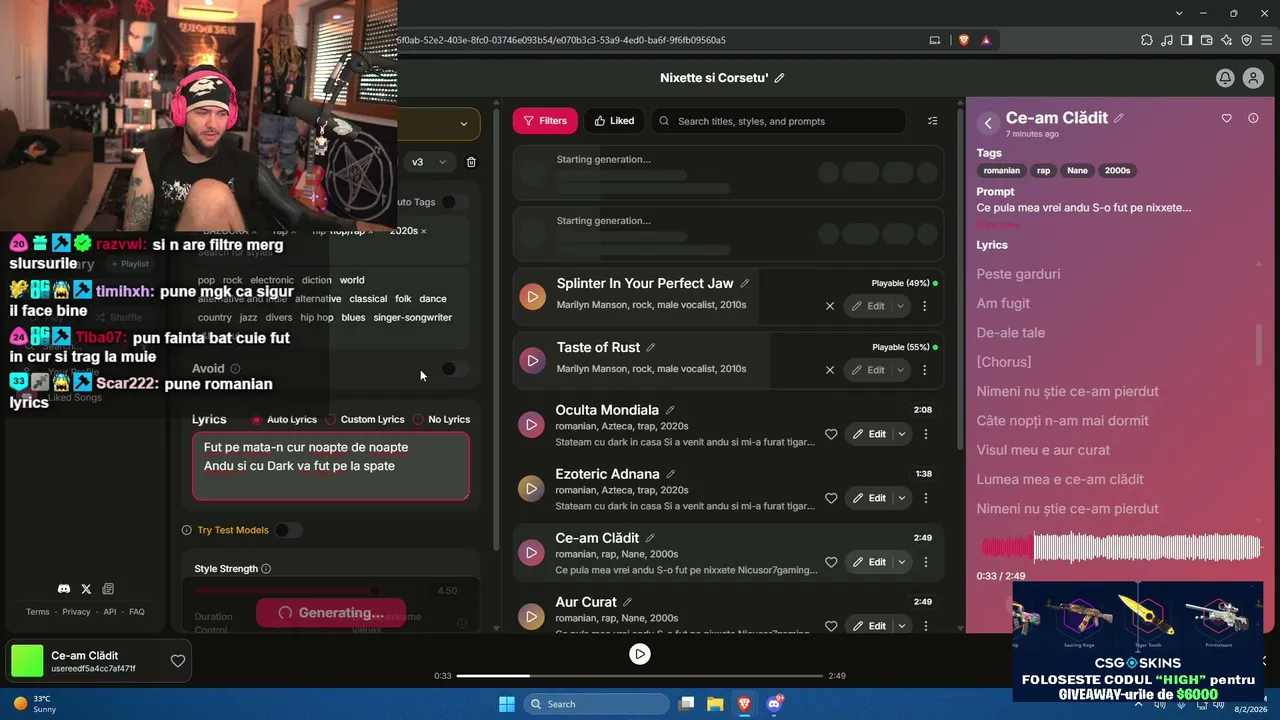
Task: Play the song Ezoteric Adnana
Action: tap(532, 488)
